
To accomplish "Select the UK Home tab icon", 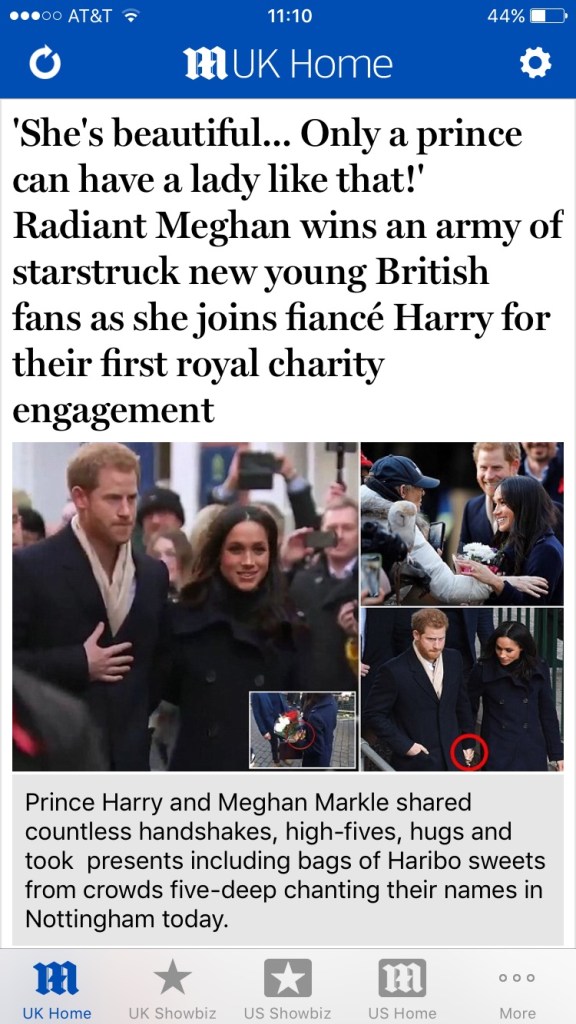I will pyautogui.click(x=56, y=978).
